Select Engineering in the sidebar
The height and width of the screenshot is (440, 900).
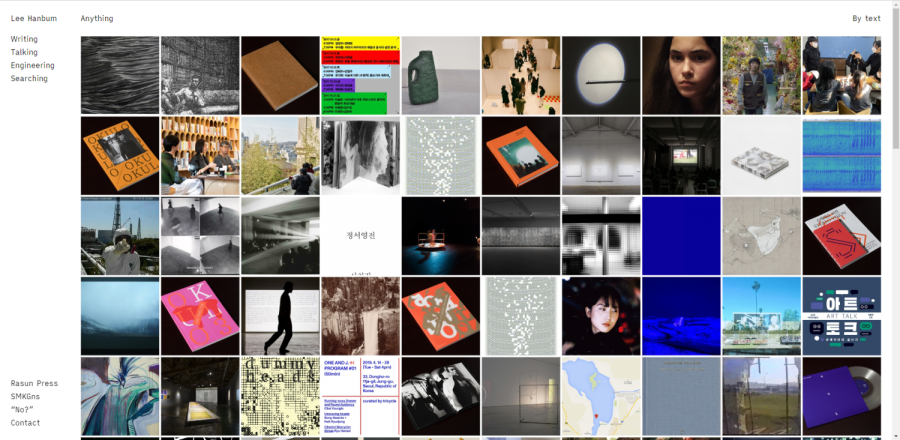(x=32, y=65)
